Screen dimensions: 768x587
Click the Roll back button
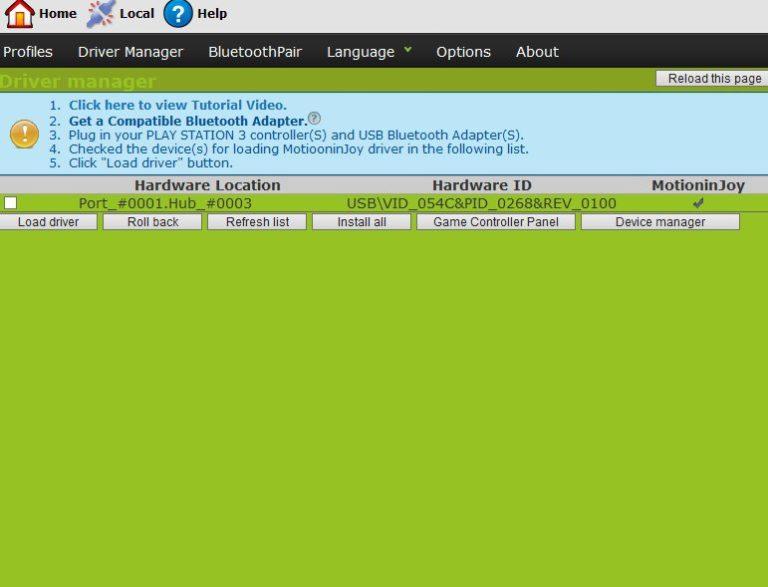click(152, 222)
